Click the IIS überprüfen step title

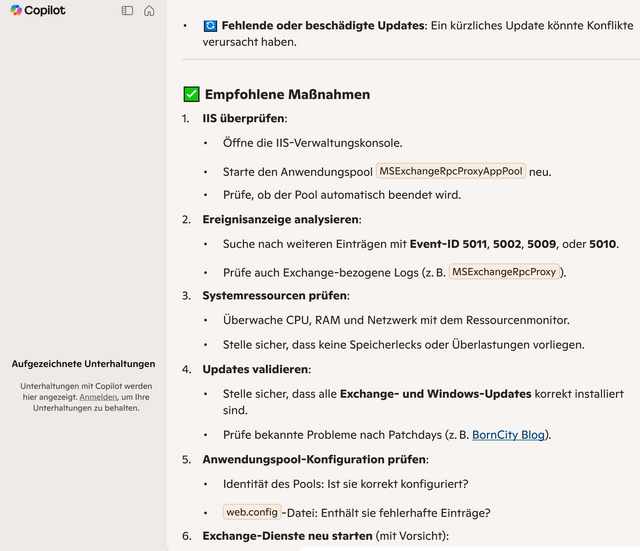pos(244,118)
